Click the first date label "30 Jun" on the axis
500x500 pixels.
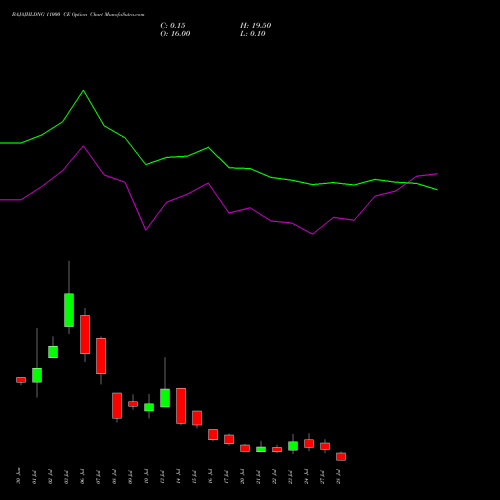(18, 476)
